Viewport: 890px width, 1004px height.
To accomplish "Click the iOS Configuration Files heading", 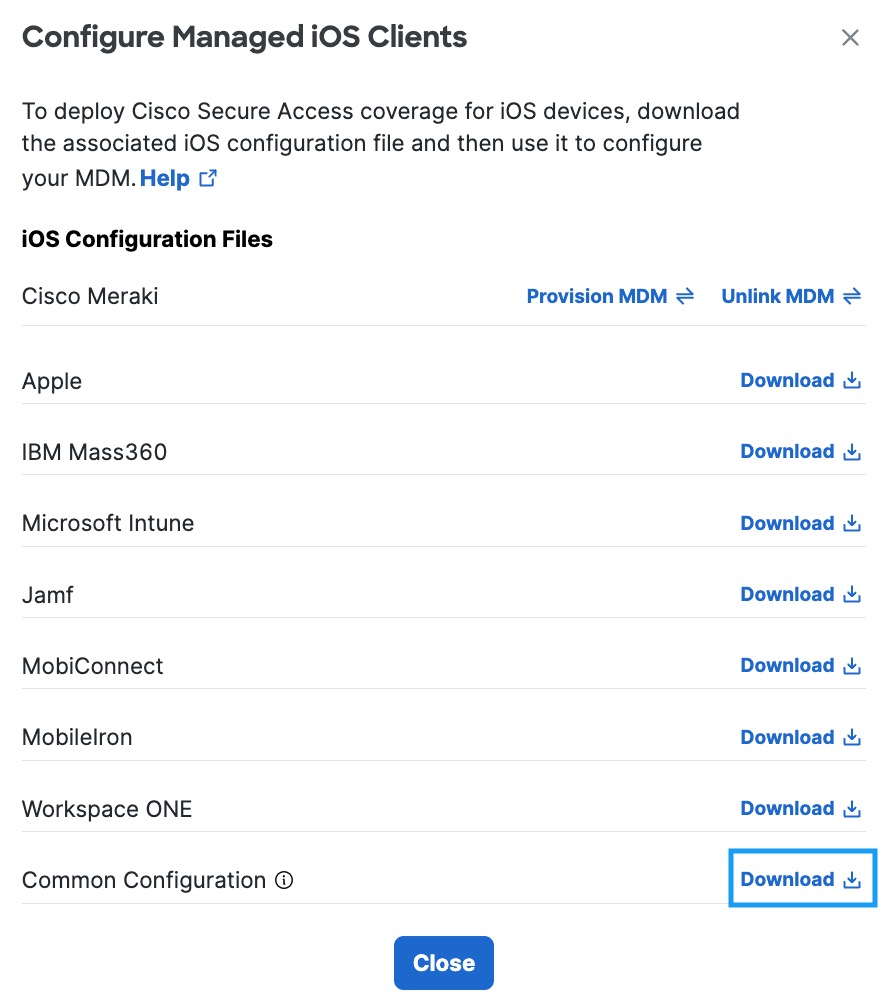I will pyautogui.click(x=147, y=239).
